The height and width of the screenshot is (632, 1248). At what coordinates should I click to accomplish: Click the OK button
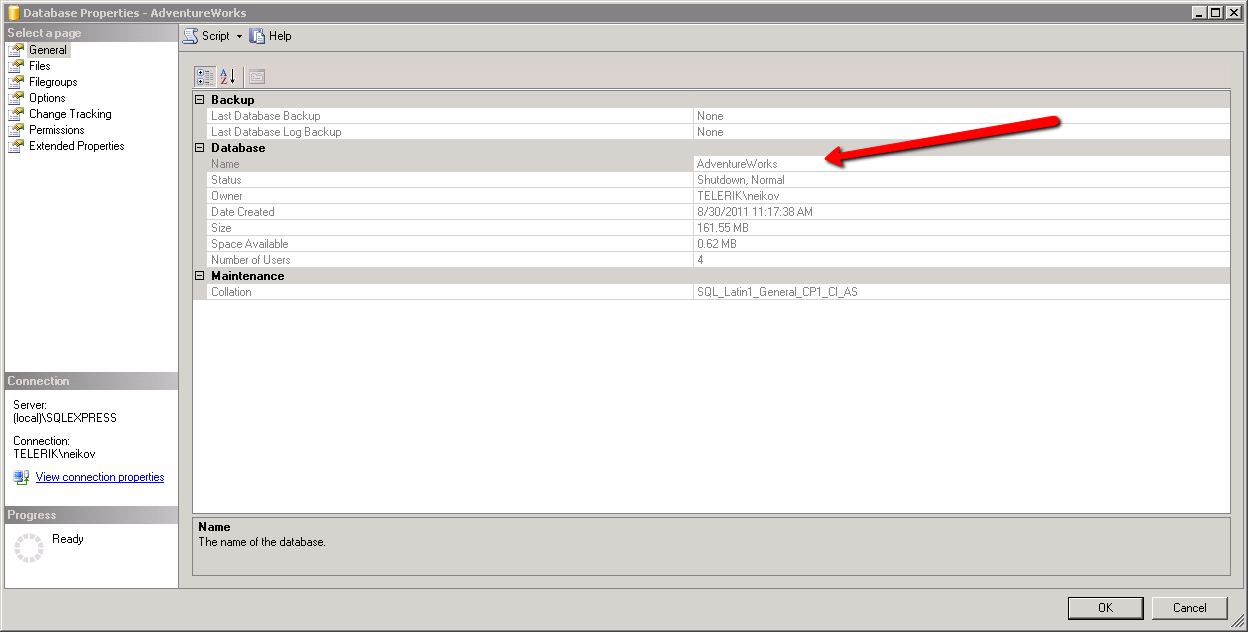(x=1105, y=607)
